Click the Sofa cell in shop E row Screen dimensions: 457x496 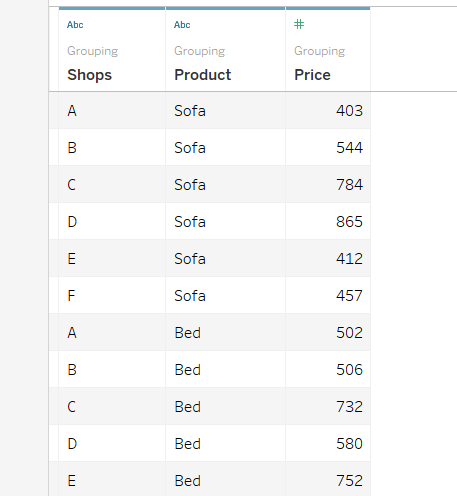point(225,259)
